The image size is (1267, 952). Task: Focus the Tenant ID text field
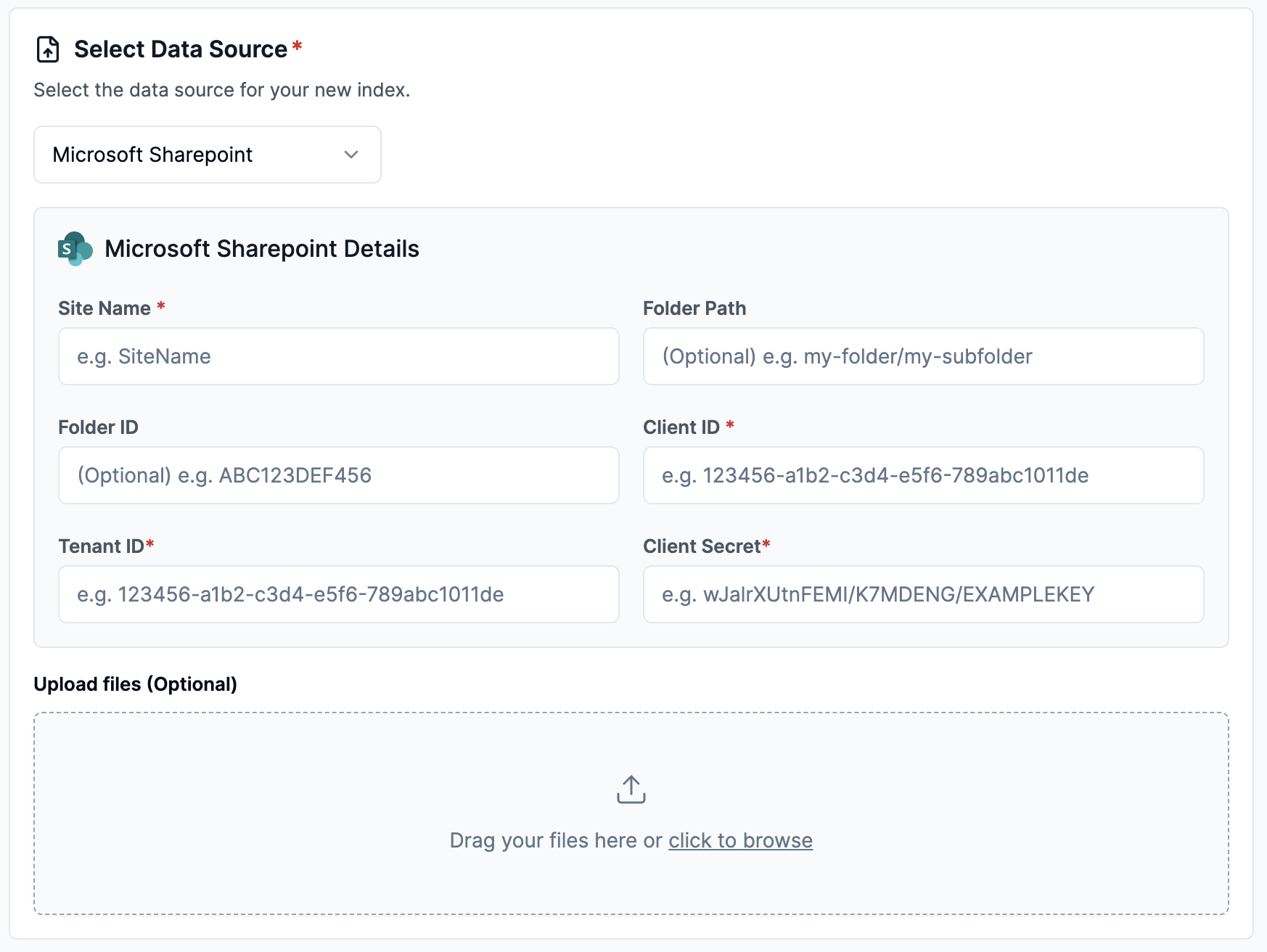coord(338,594)
